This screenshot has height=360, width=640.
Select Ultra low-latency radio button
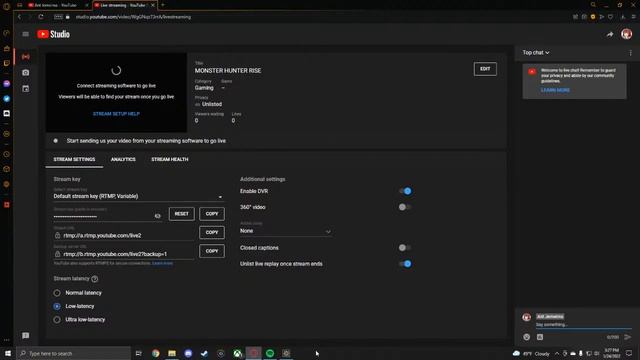click(x=57, y=320)
